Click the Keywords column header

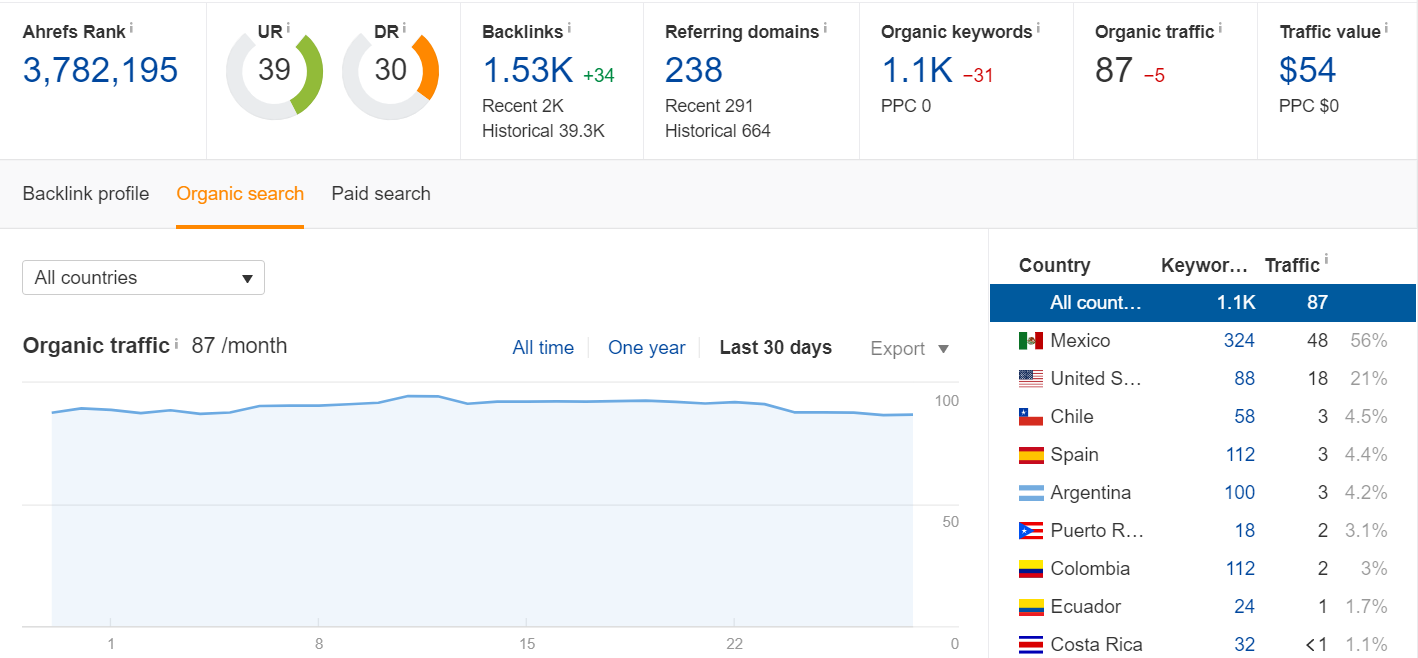[1205, 265]
